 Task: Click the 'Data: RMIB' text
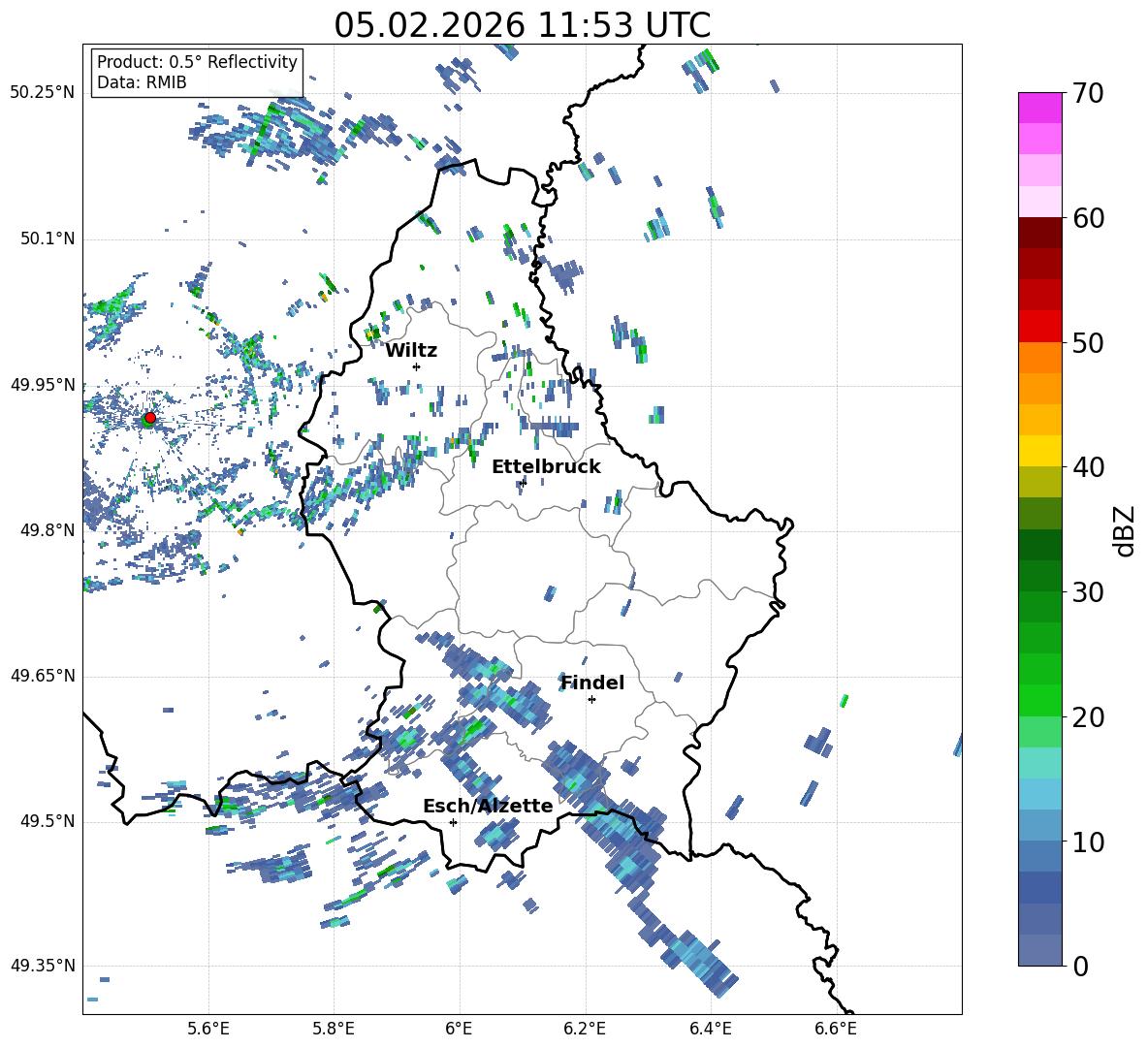(142, 82)
